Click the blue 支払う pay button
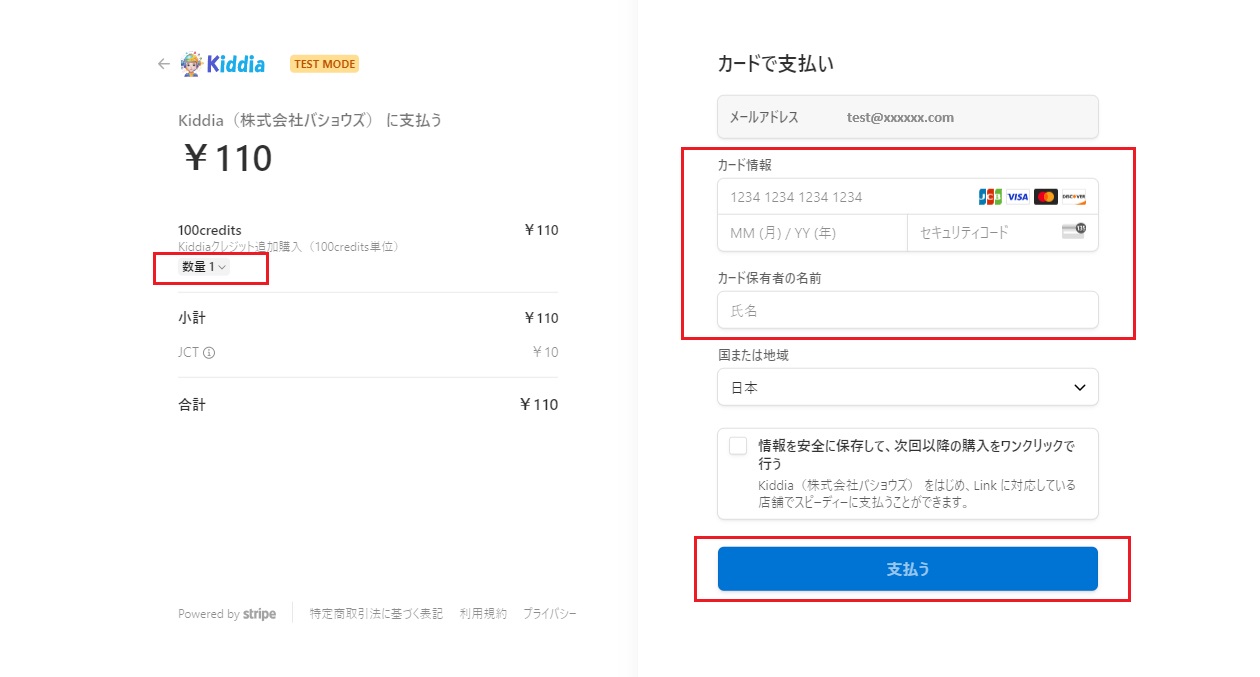This screenshot has width=1260, height=677. point(908,569)
